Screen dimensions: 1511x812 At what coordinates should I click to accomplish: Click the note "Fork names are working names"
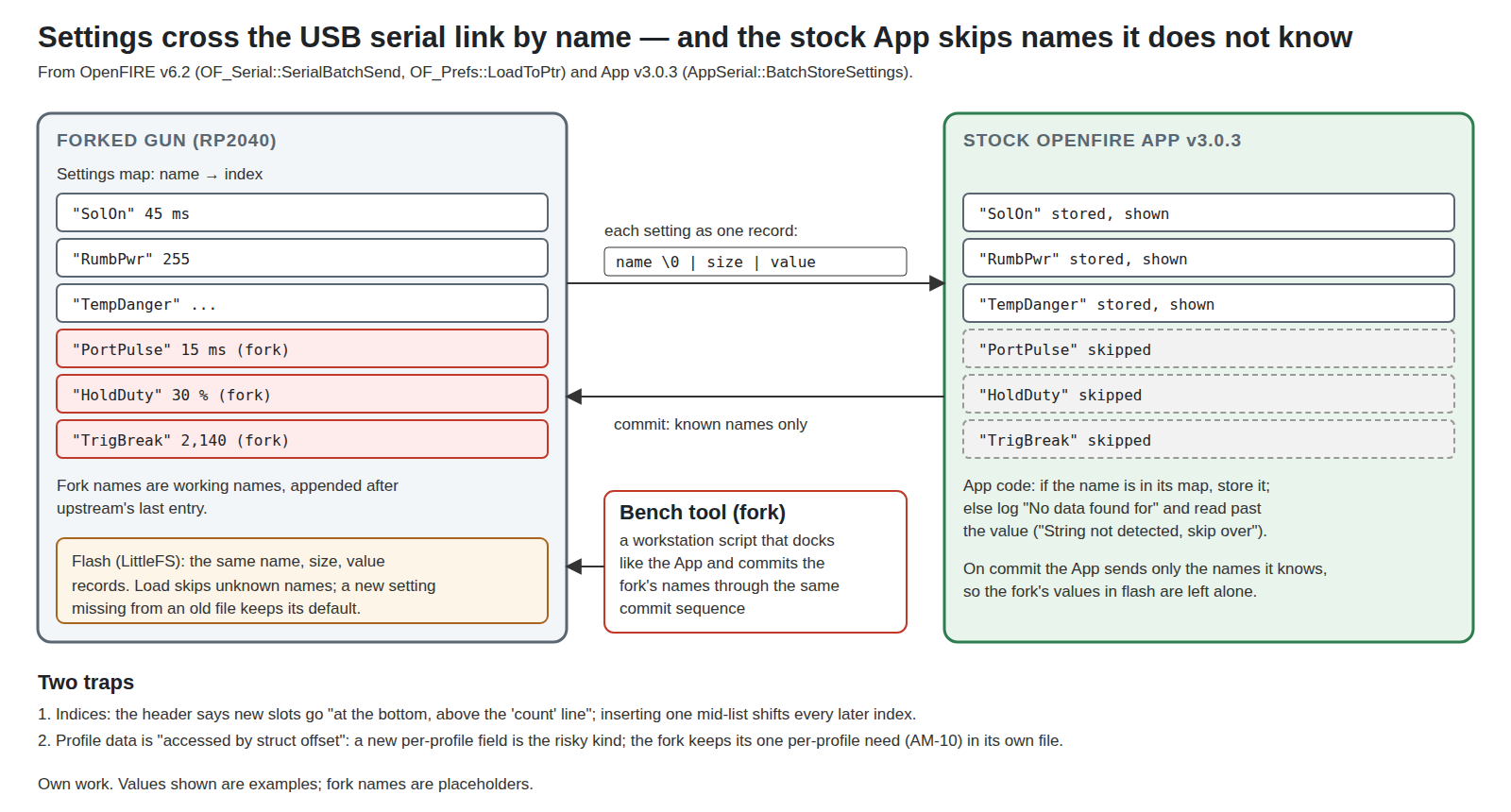click(x=228, y=497)
